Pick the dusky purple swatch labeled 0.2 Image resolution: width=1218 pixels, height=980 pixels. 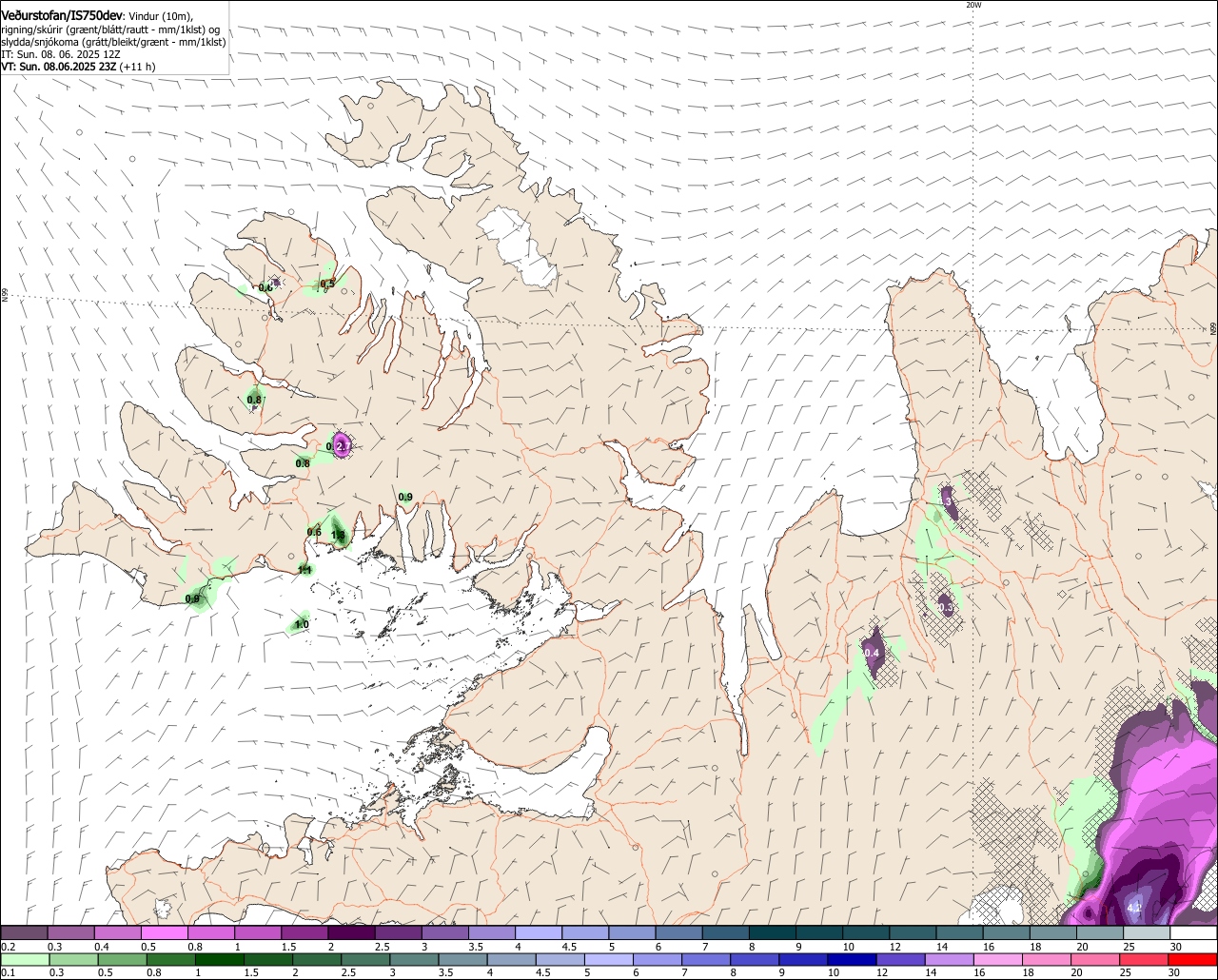coord(24,932)
